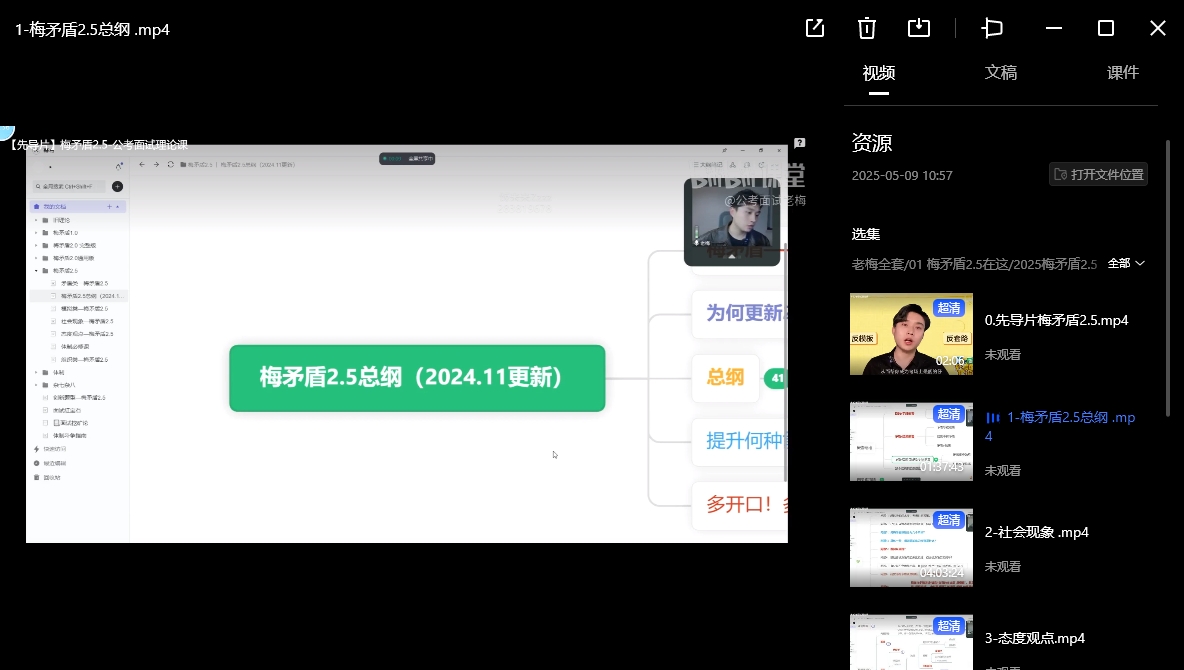Screen dimensions: 1184x670
Task: Switch to the 课件 tab
Action: (1123, 73)
